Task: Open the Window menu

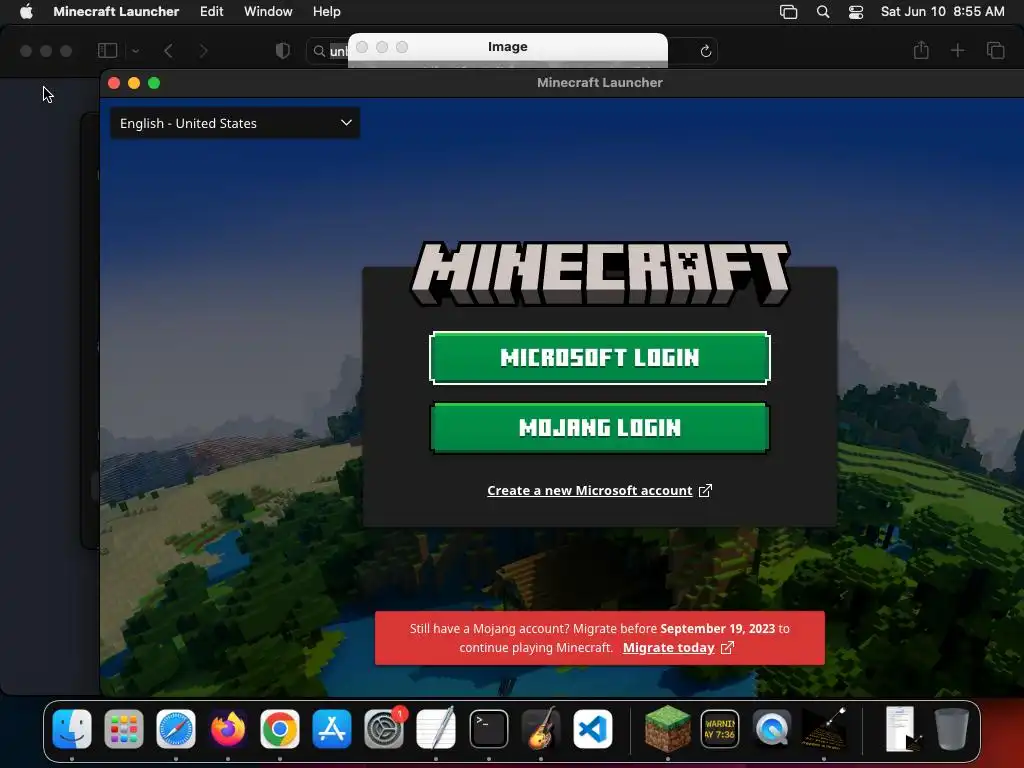Action: point(268,12)
